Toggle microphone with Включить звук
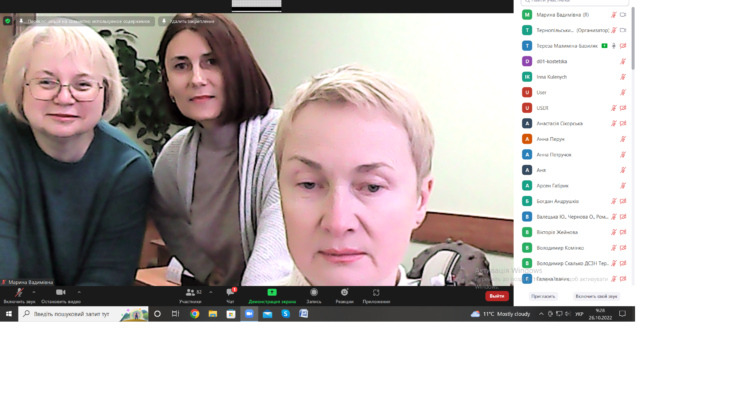750x400 pixels. [x=18, y=293]
